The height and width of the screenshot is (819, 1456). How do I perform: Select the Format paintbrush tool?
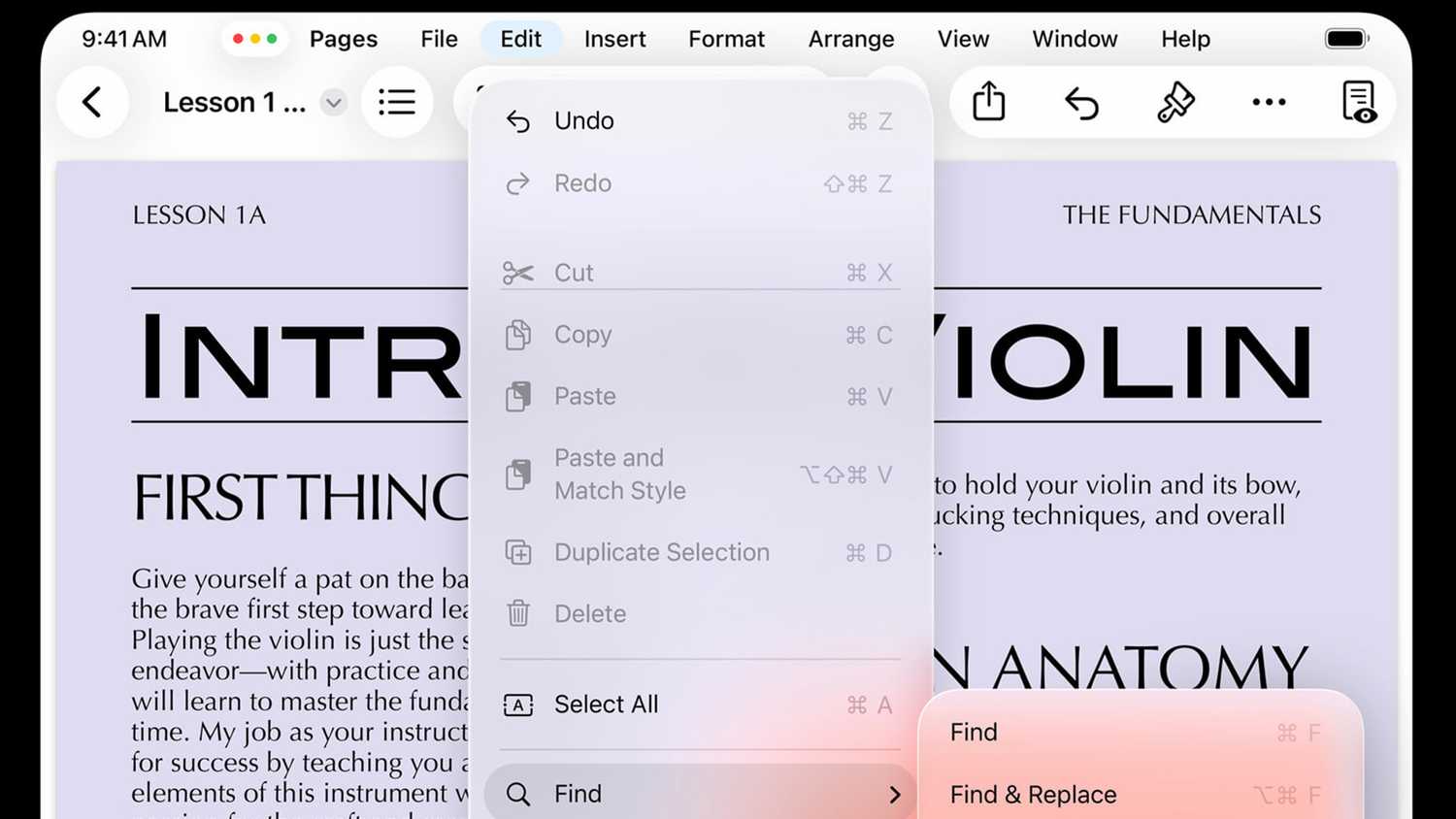[x=1175, y=101]
